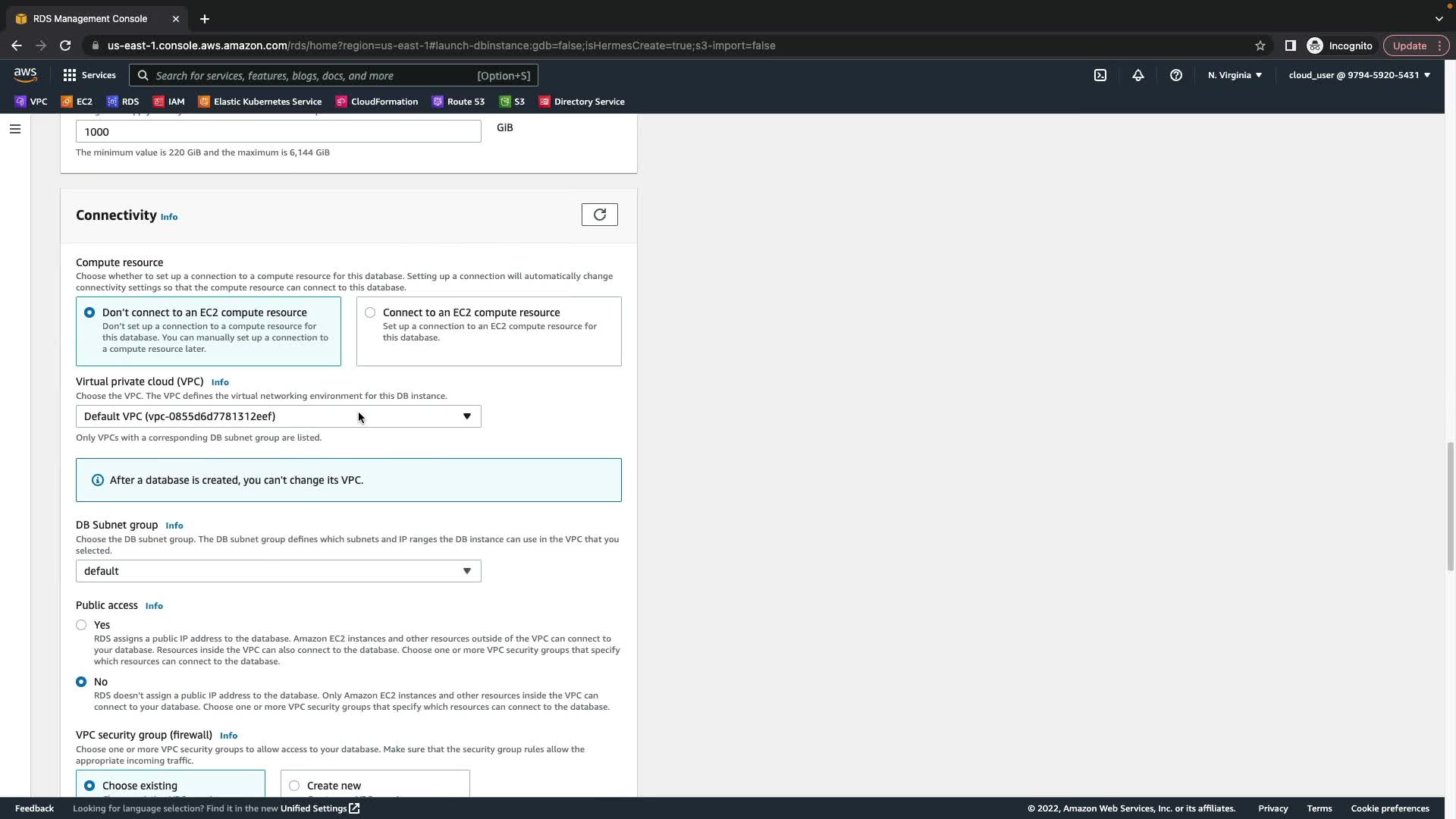This screenshot has height=819, width=1456.
Task: Click the help question mark icon
Action: [x=1175, y=75]
